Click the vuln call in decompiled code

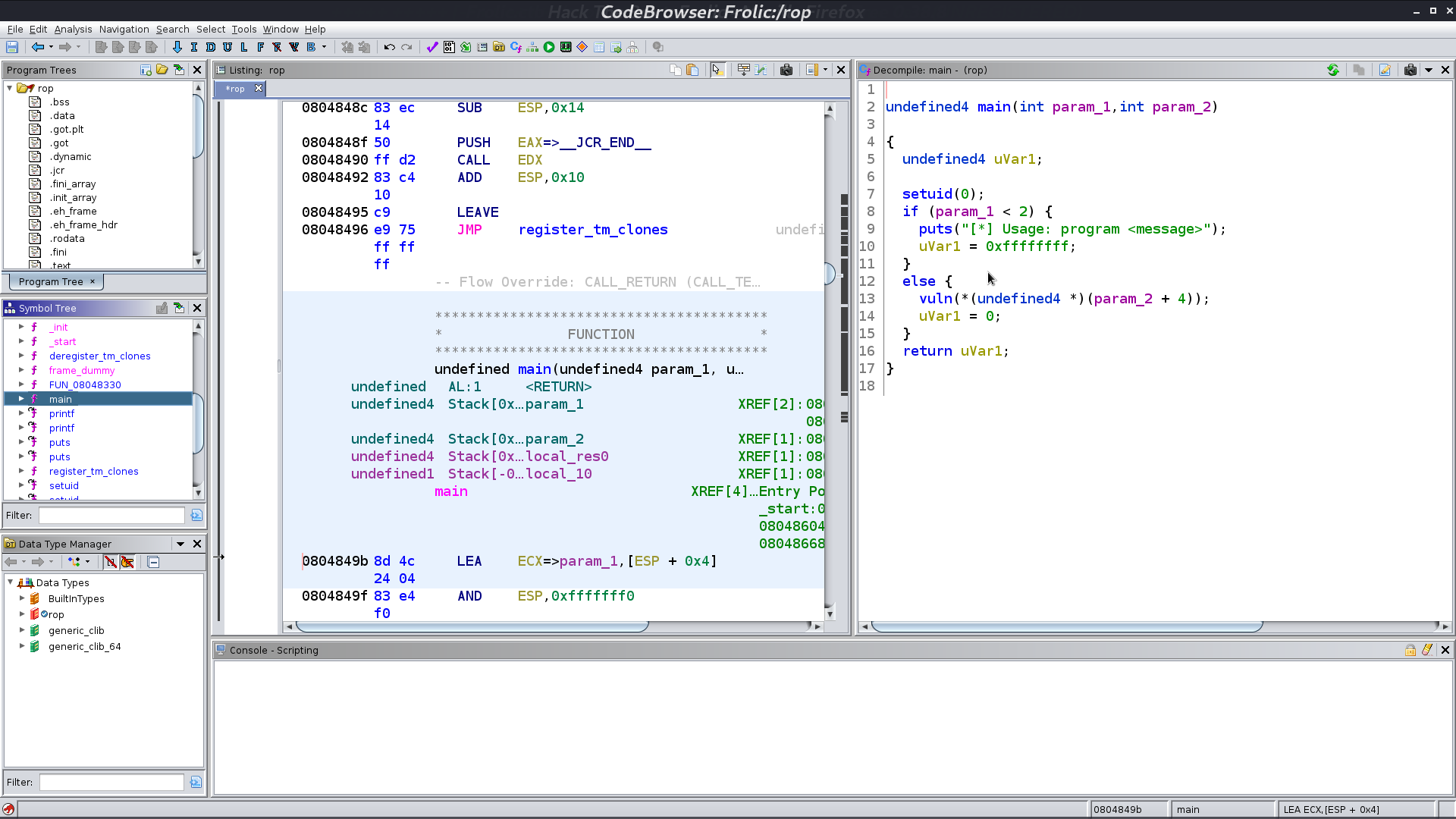point(935,299)
